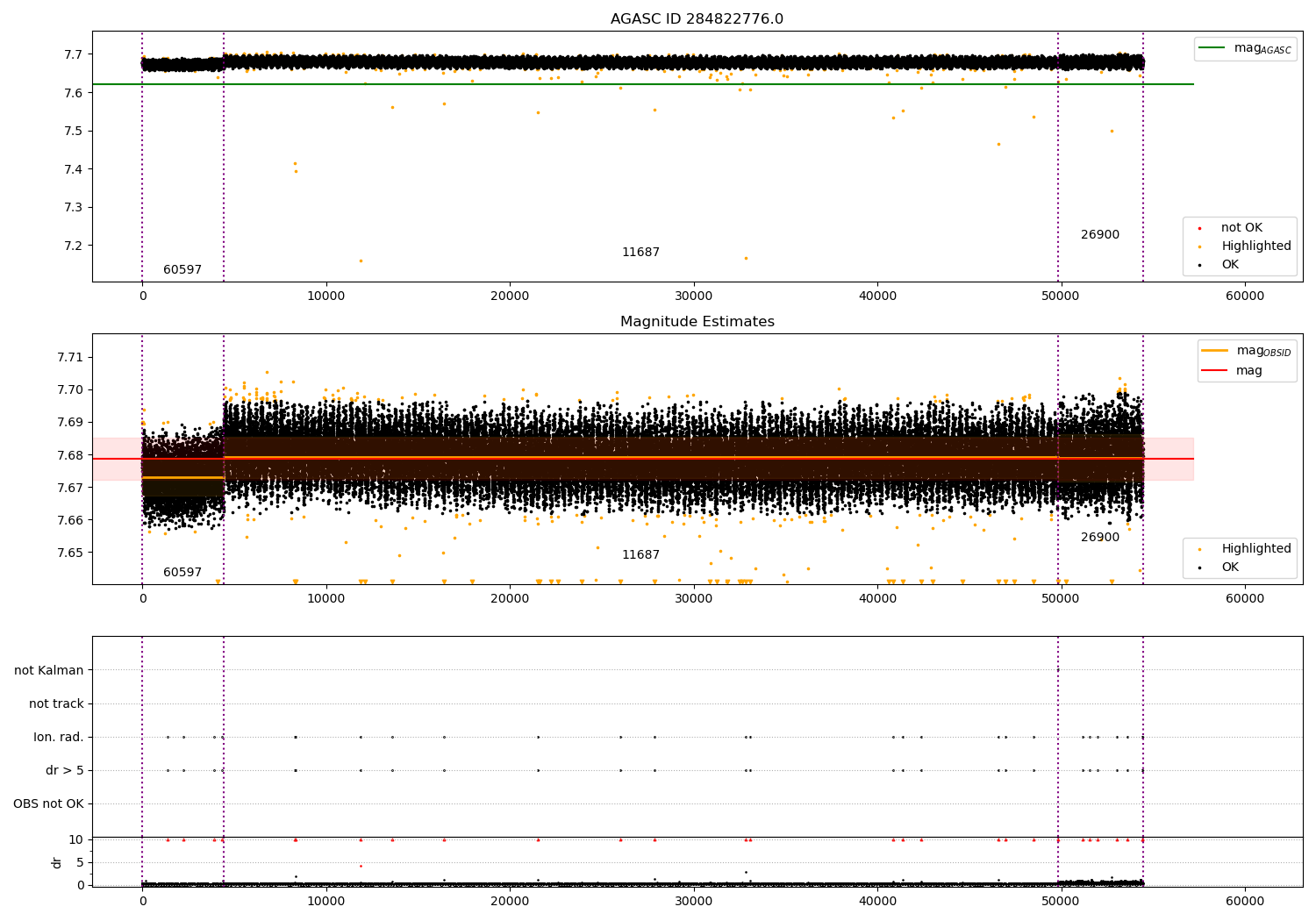Click obsid label 26900 in Magnitude Estimates plot
The width and height of the screenshot is (1316, 921).
click(x=1100, y=538)
